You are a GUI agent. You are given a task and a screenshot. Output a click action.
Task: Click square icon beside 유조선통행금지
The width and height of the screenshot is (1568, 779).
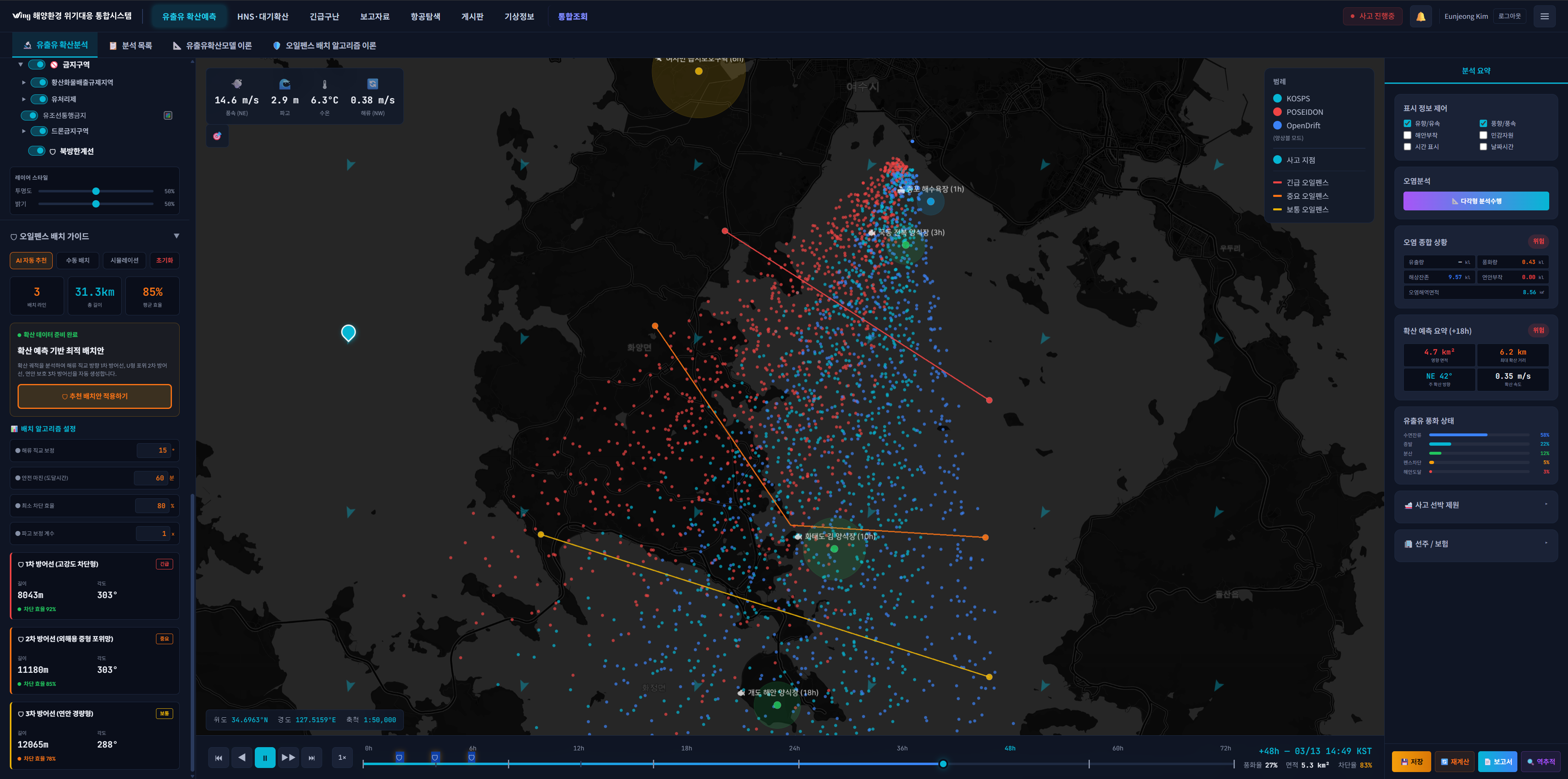[x=168, y=115]
